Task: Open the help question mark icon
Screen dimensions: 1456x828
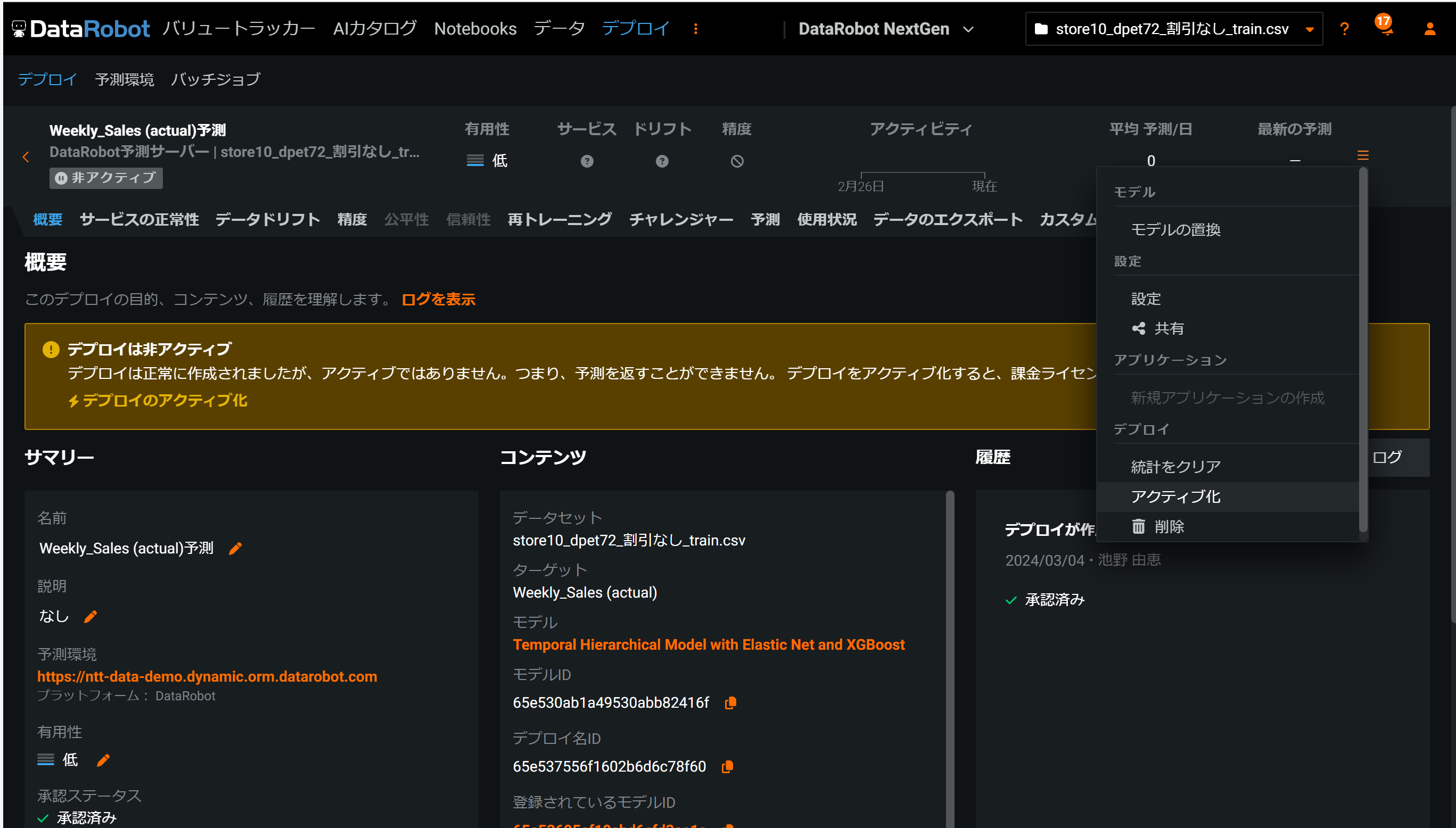Action: pos(1344,29)
